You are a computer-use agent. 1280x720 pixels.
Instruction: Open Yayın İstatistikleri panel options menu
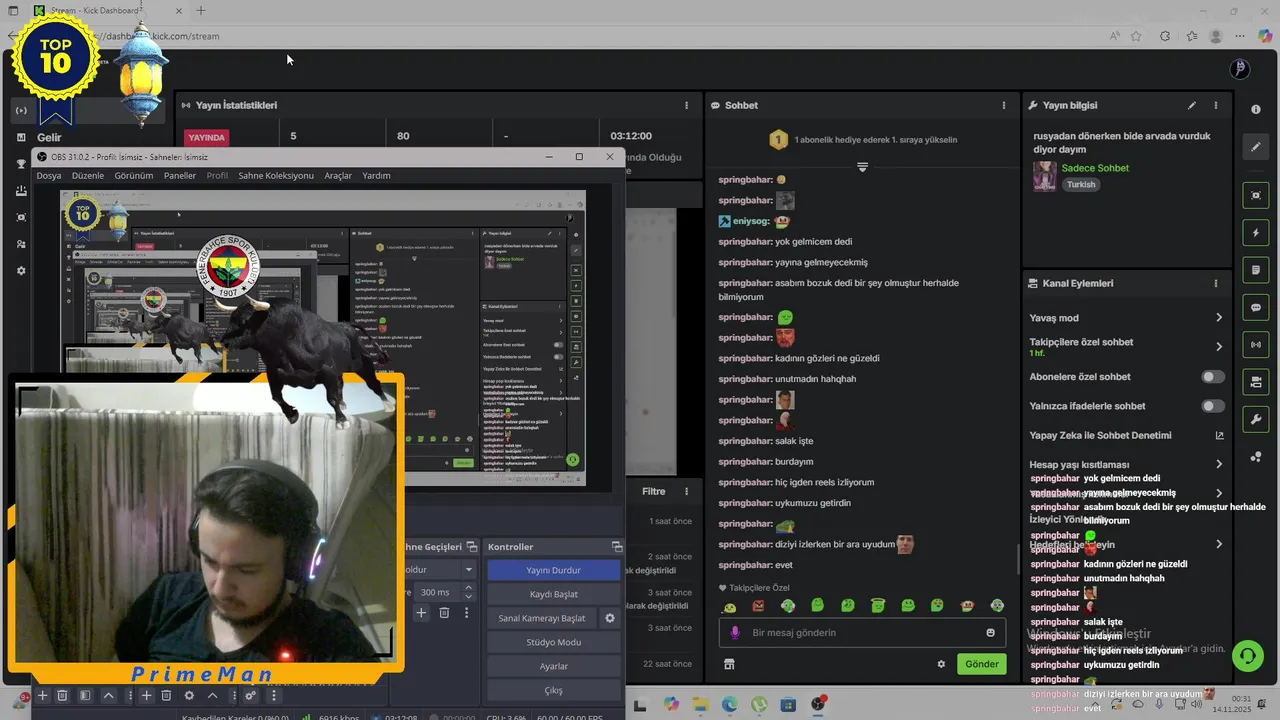686,105
